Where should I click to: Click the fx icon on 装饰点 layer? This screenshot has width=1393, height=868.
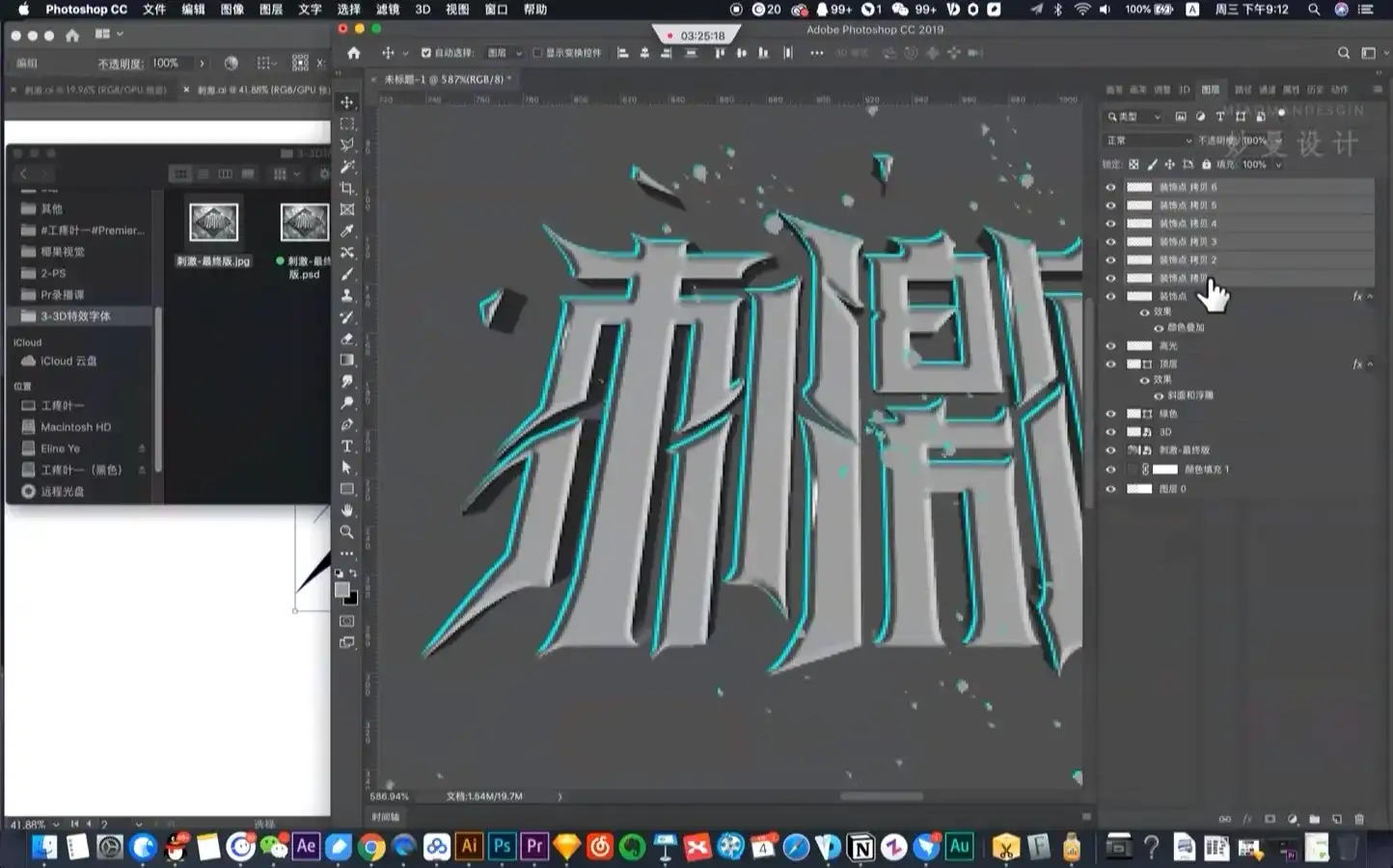click(1357, 296)
